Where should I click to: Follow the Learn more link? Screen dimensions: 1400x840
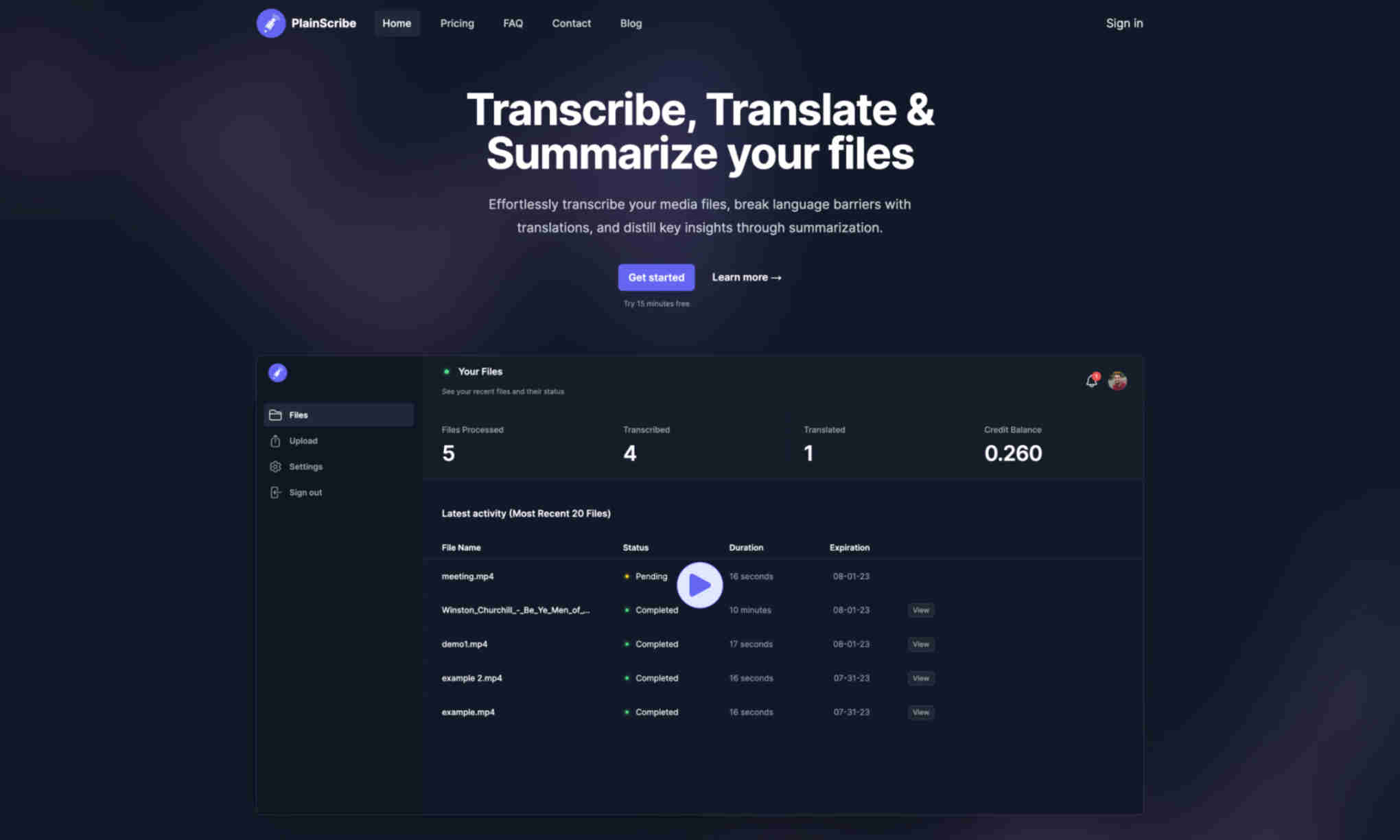(747, 277)
